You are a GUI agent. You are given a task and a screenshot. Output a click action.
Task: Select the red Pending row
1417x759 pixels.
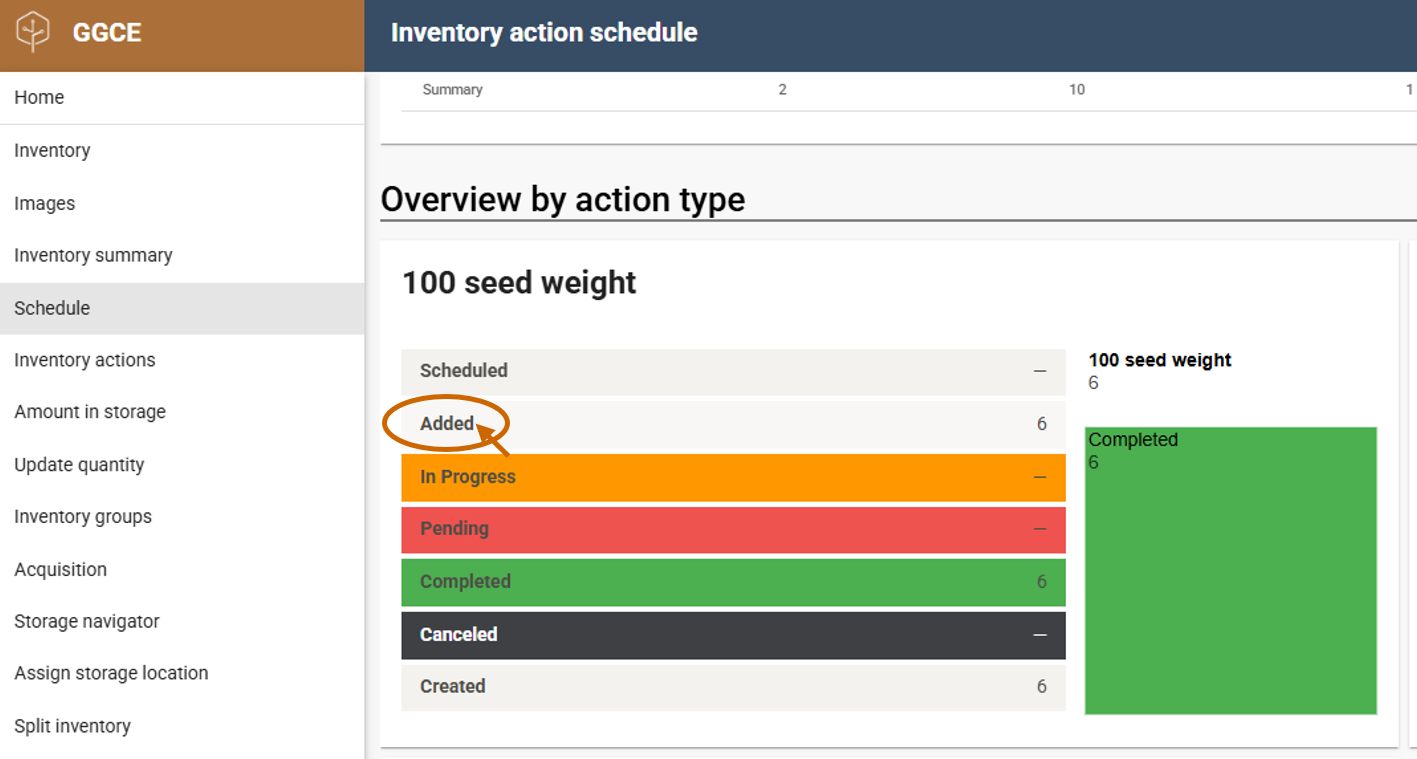point(732,529)
